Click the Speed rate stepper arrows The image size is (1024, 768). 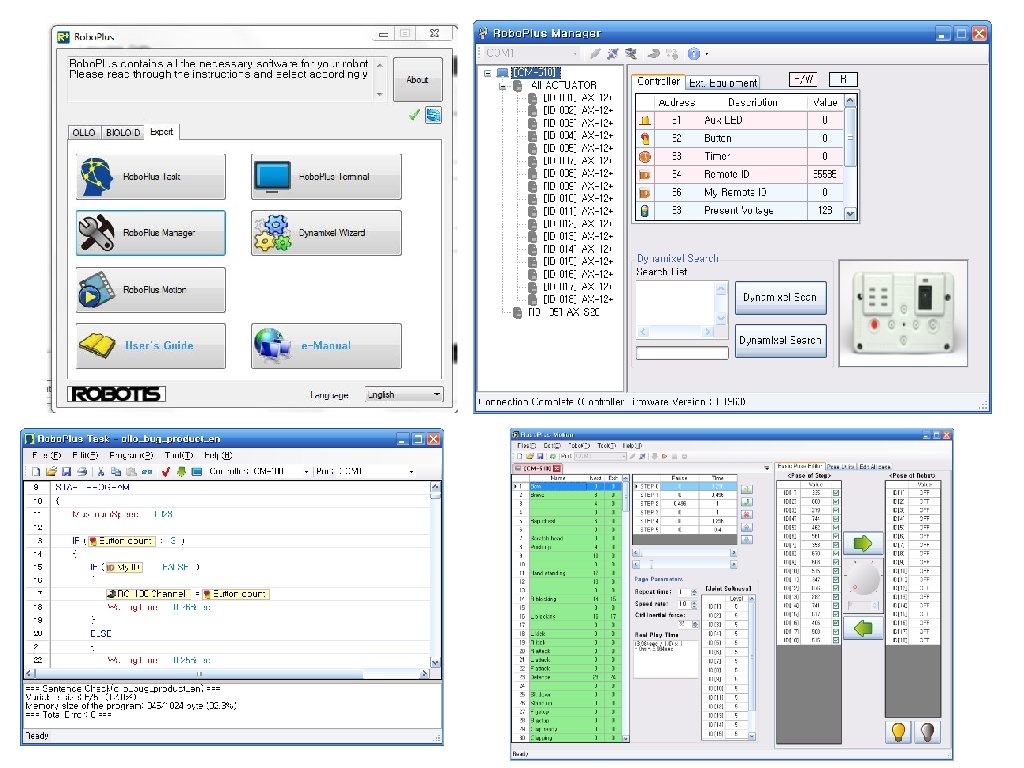[x=694, y=605]
